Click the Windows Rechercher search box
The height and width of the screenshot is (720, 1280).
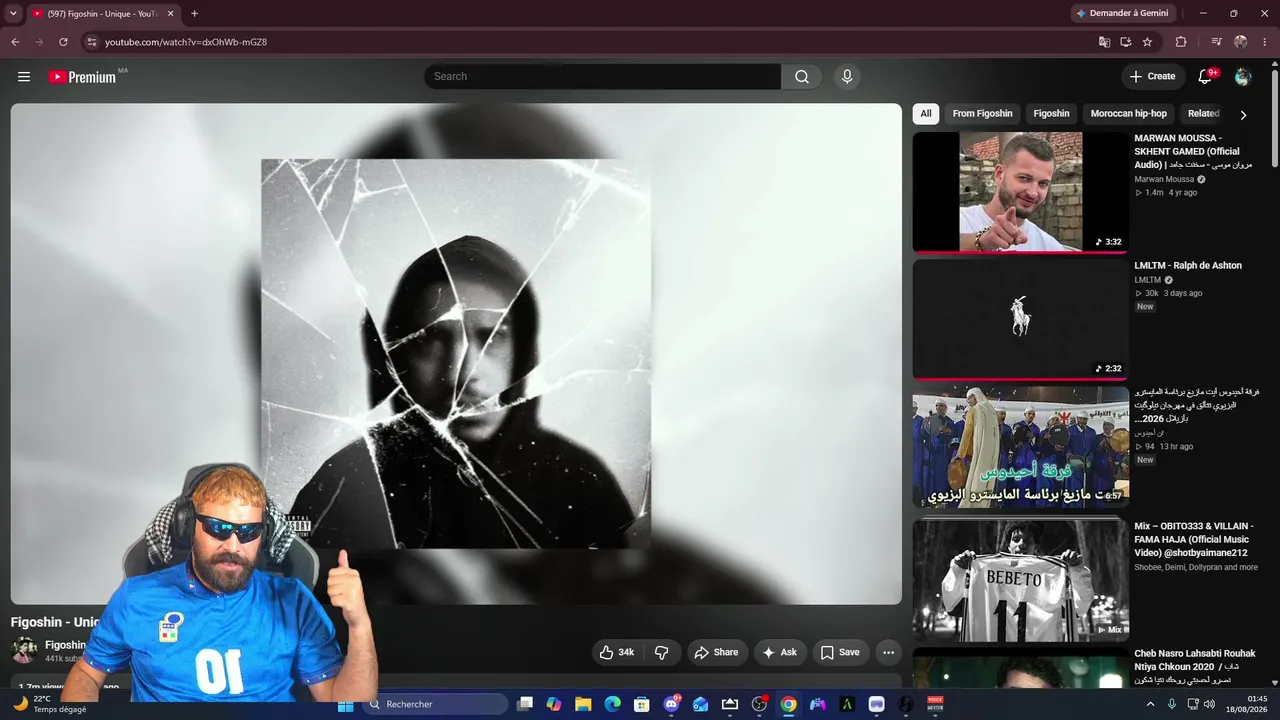point(435,704)
